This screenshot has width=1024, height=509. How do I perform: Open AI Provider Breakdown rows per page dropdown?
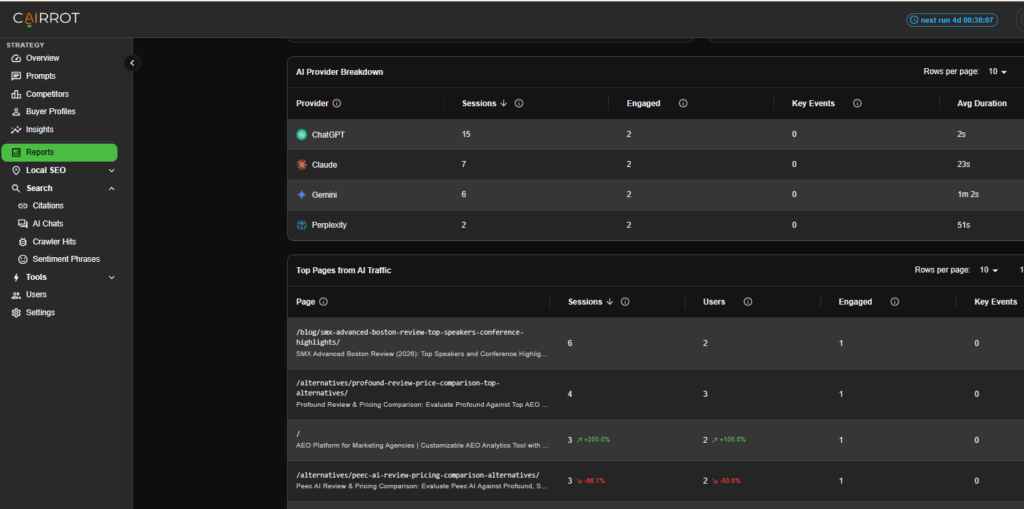[x=997, y=72]
